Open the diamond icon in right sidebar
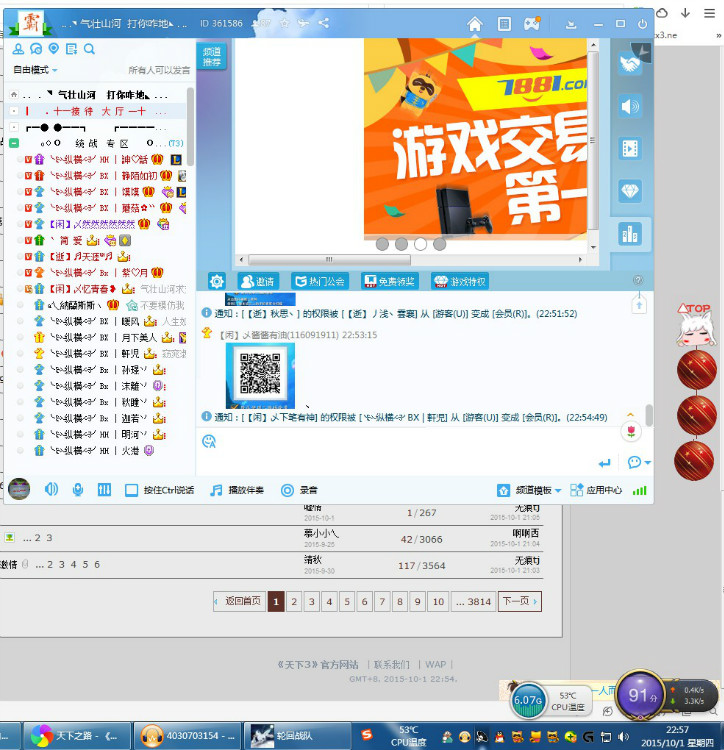The image size is (724, 750). pos(630,191)
